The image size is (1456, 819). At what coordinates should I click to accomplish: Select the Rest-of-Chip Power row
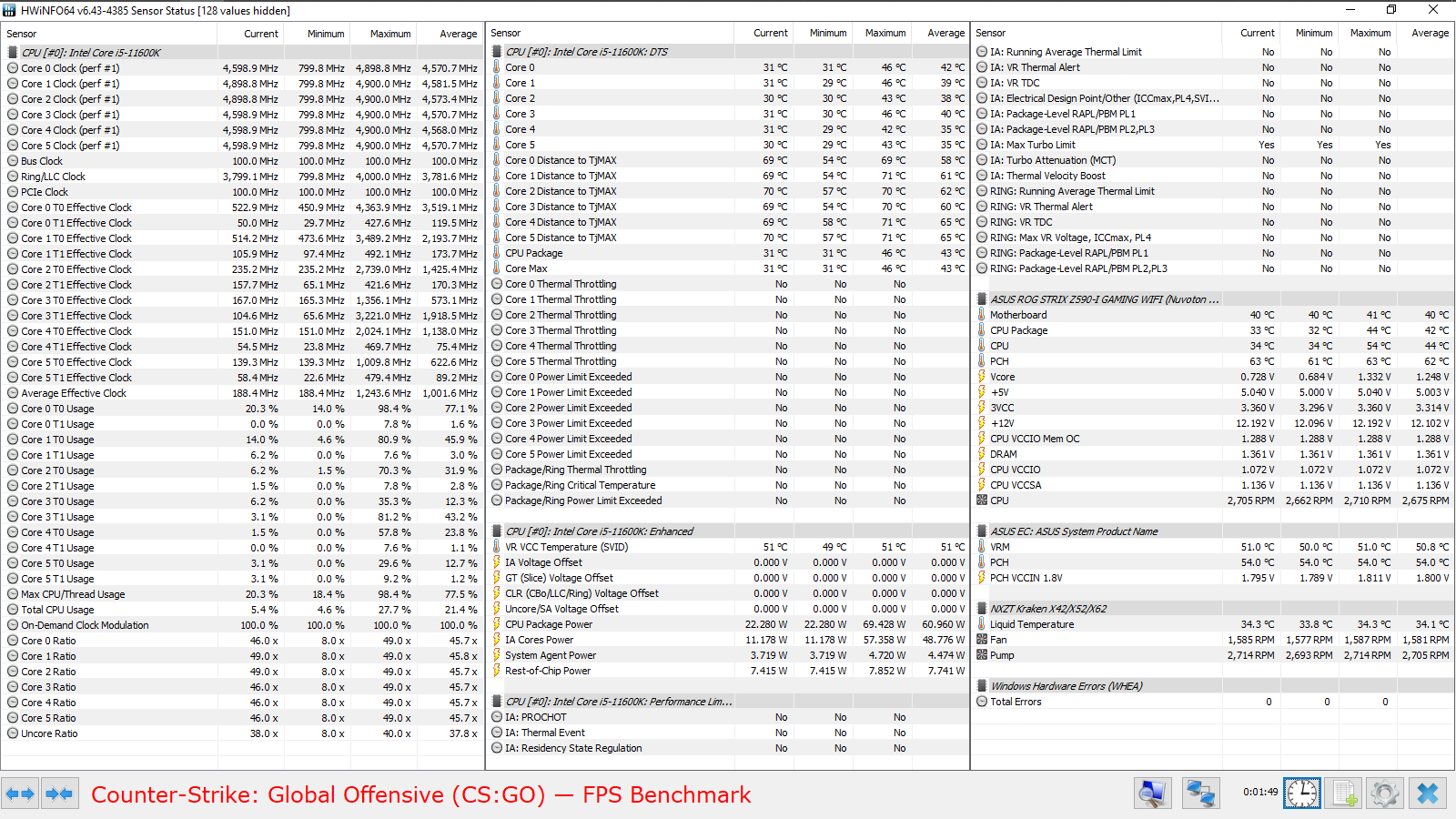pos(728,671)
